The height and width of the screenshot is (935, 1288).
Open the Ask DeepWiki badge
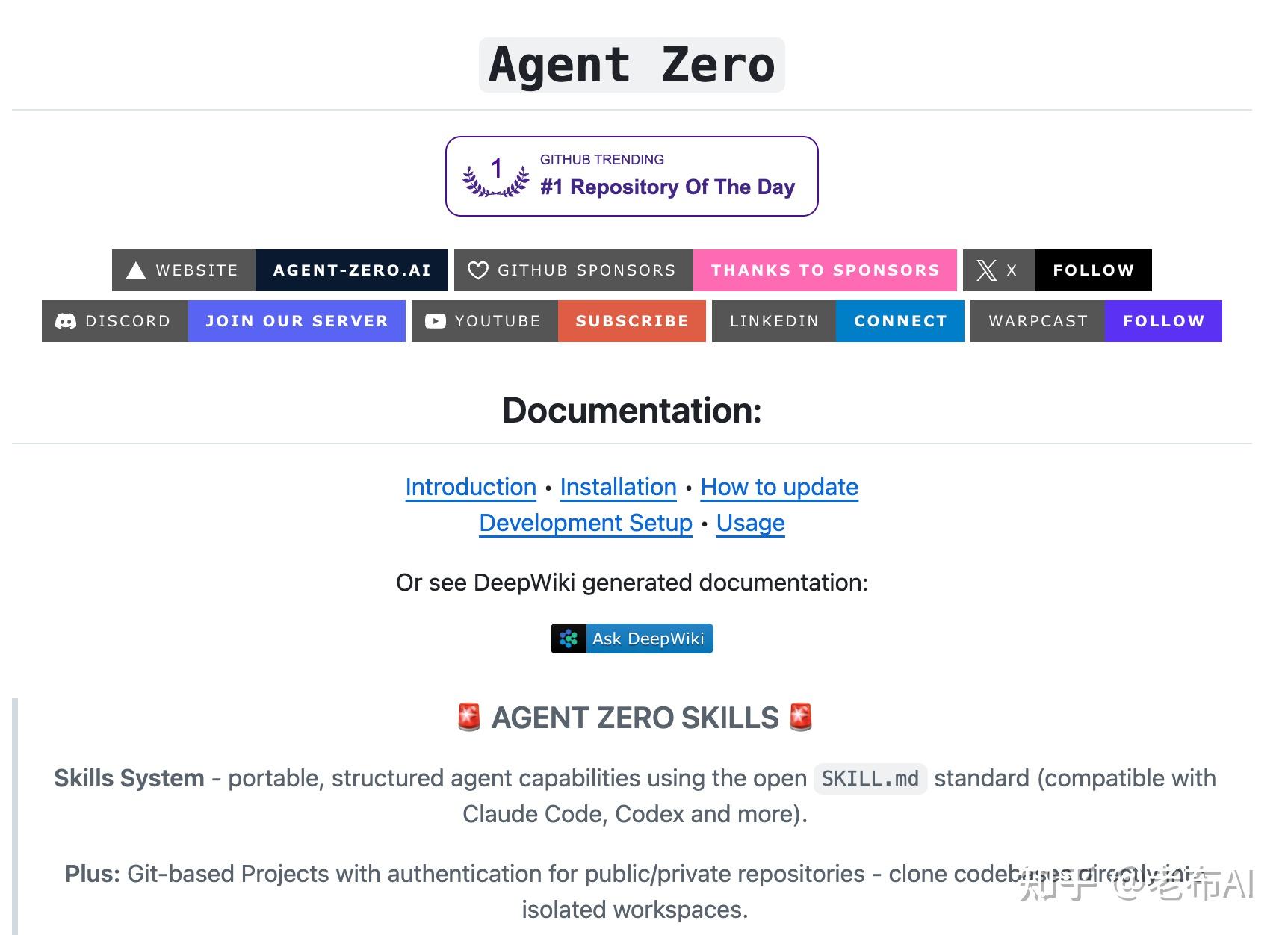pos(632,639)
